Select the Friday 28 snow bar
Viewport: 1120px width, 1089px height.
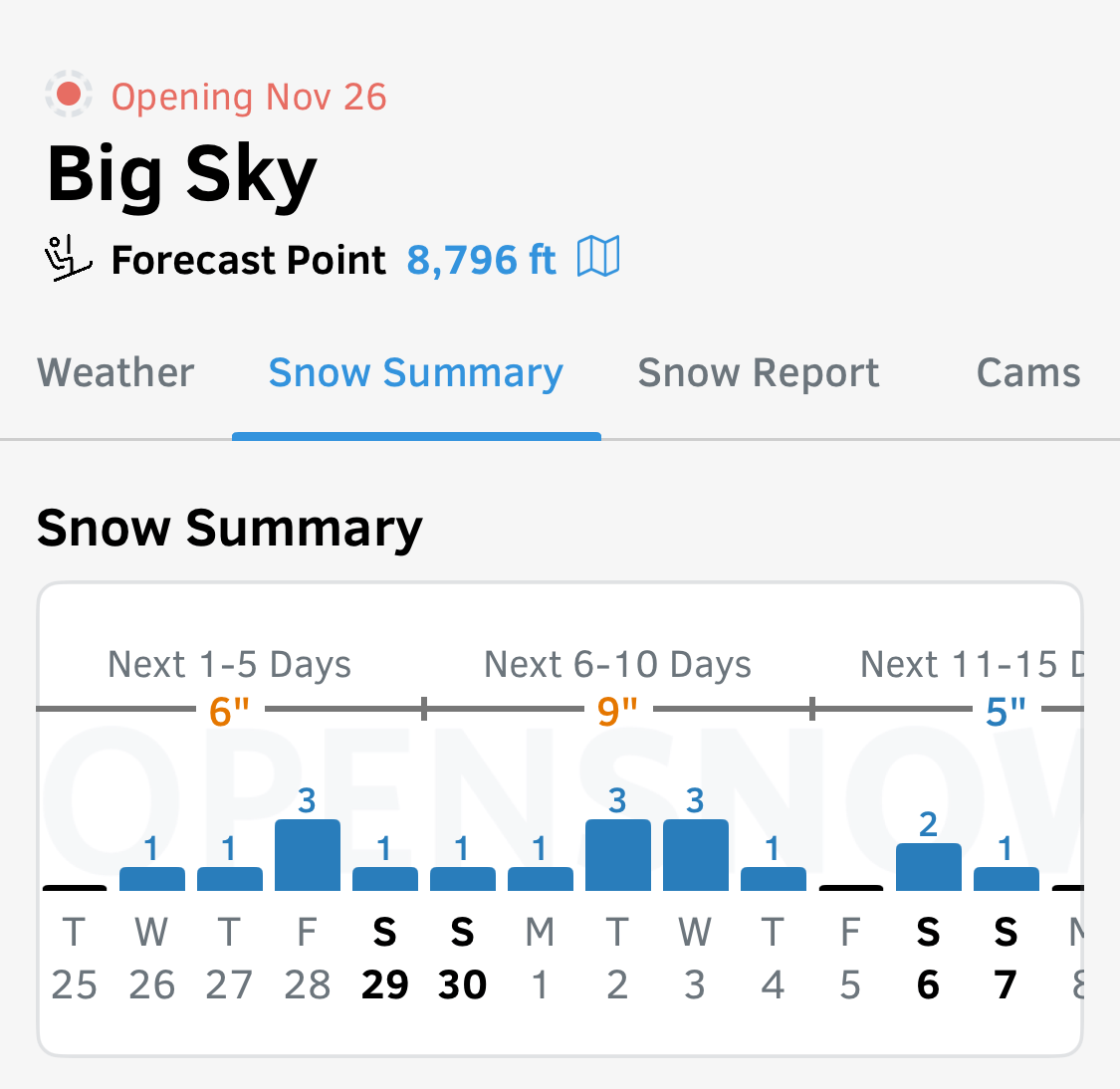pyautogui.click(x=307, y=855)
